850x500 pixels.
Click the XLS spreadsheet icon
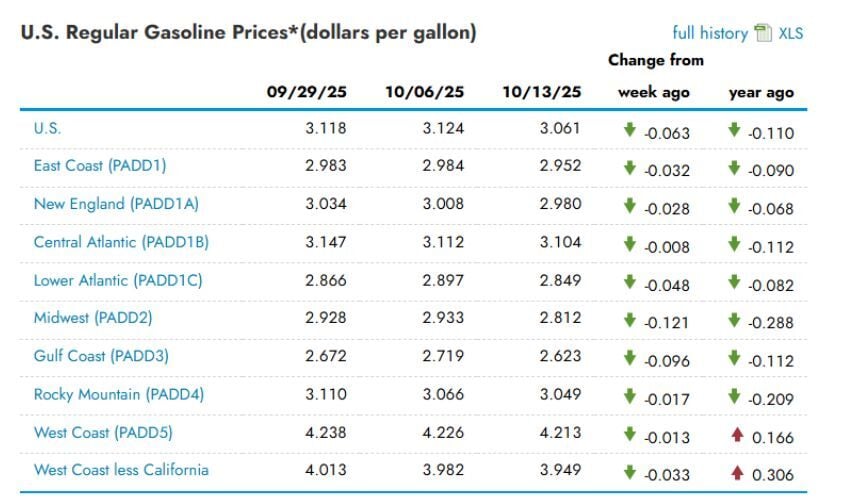tap(763, 33)
